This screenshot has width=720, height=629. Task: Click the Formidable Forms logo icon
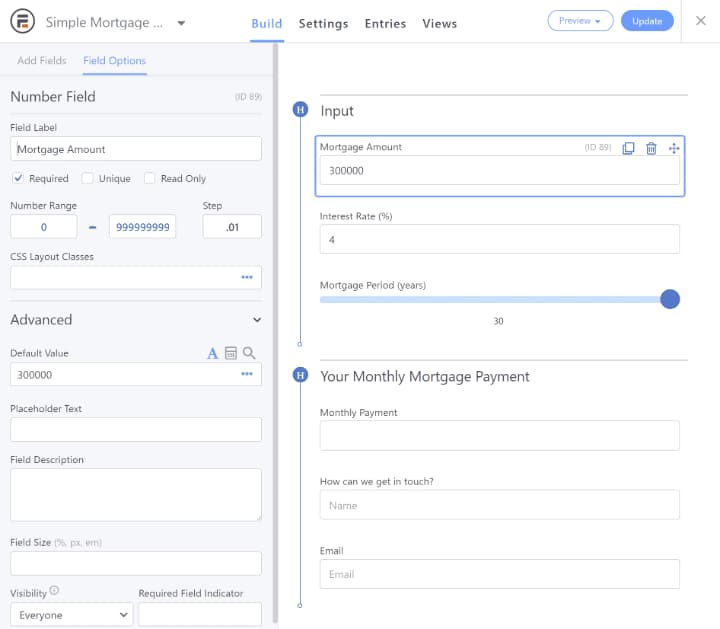(22, 21)
